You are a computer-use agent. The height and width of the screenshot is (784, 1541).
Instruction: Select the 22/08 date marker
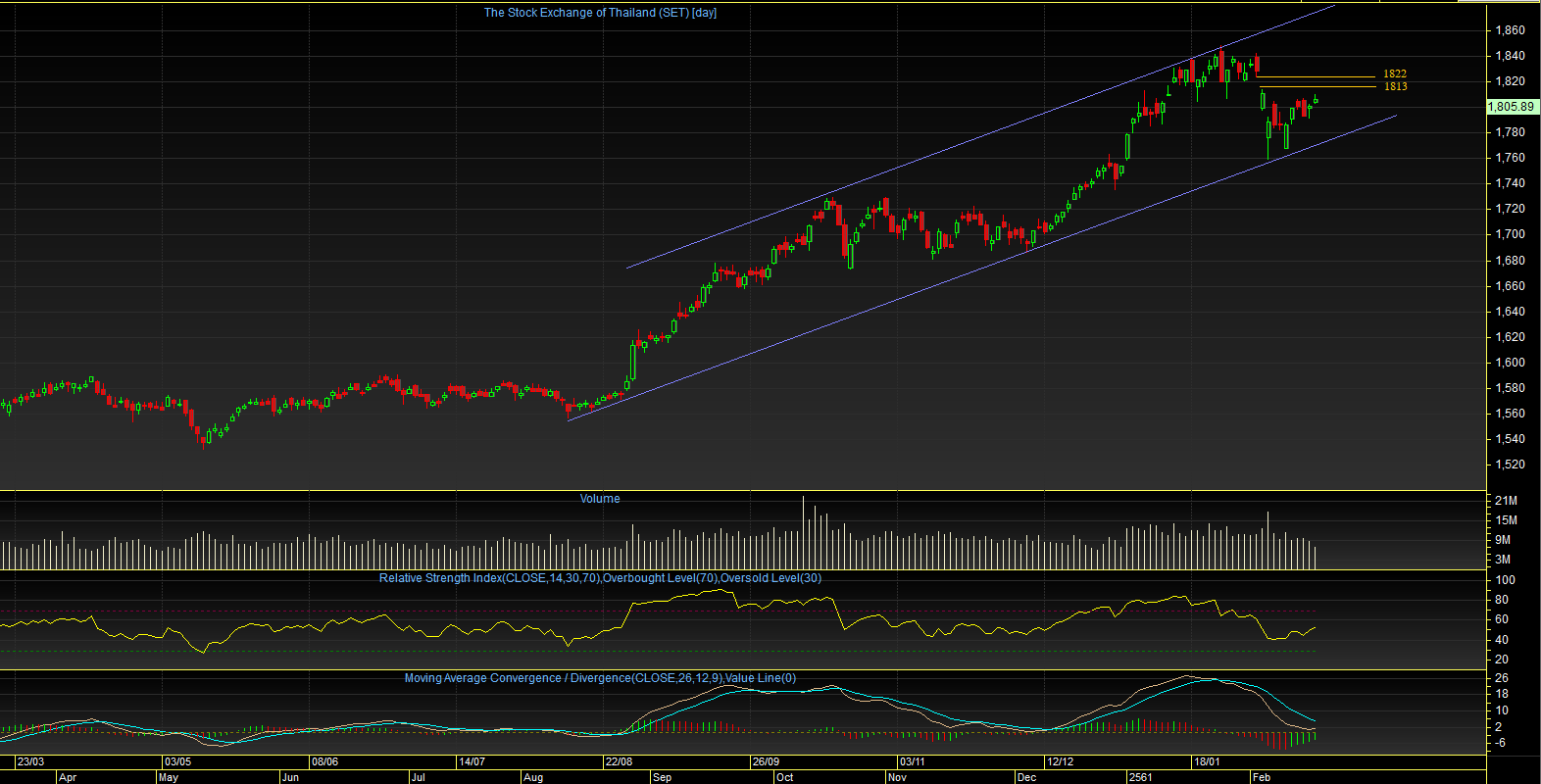[x=619, y=761]
